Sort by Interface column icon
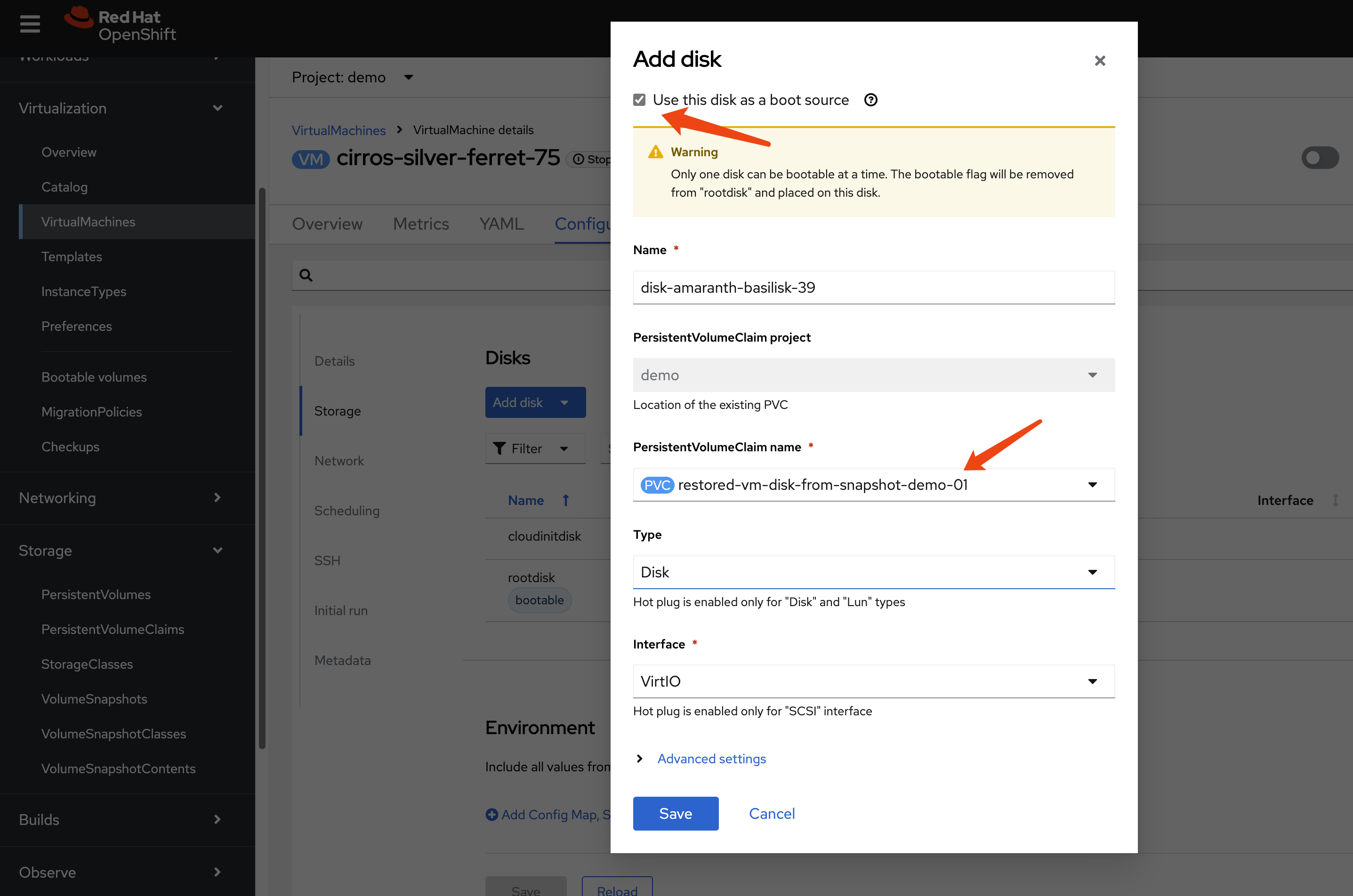1353x896 pixels. tap(1335, 501)
